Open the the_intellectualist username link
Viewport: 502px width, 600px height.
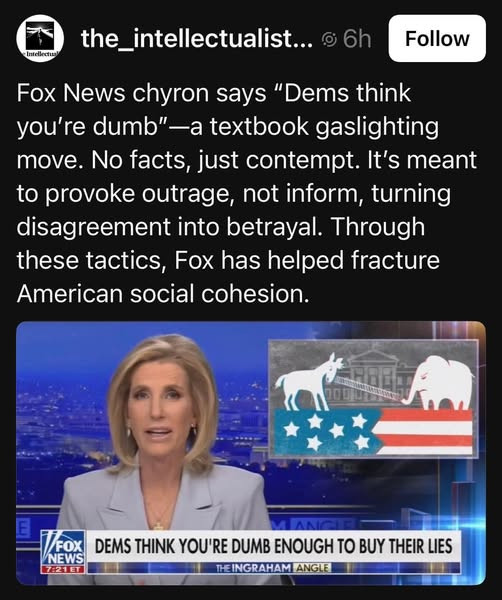197,39
